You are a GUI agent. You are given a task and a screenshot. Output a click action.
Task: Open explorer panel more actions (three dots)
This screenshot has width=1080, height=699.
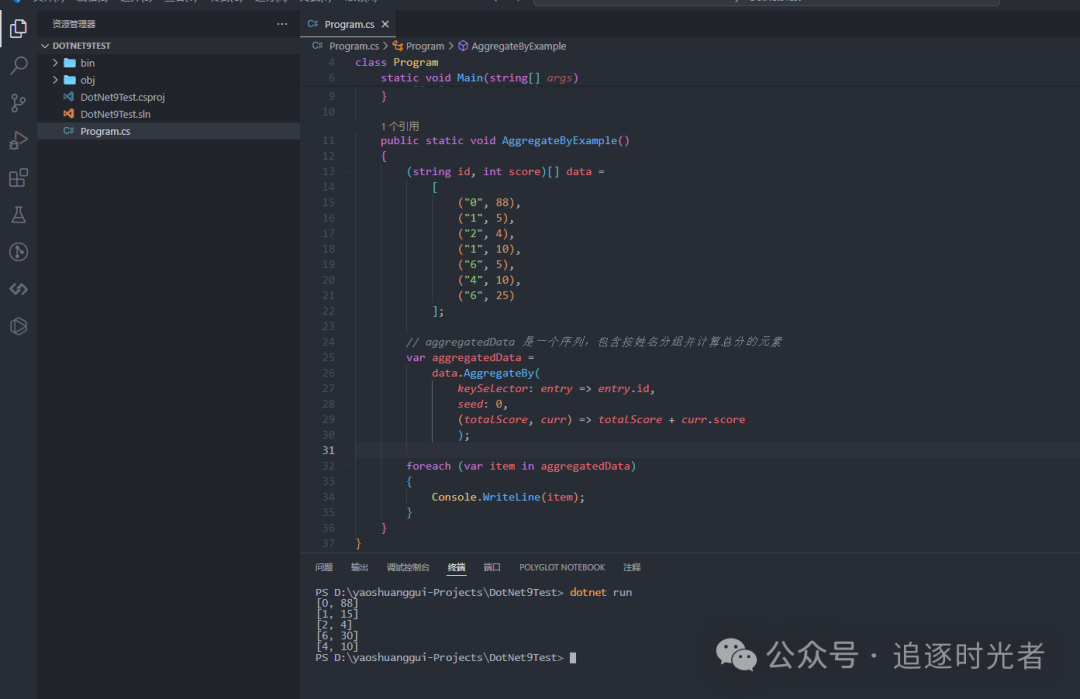282,24
